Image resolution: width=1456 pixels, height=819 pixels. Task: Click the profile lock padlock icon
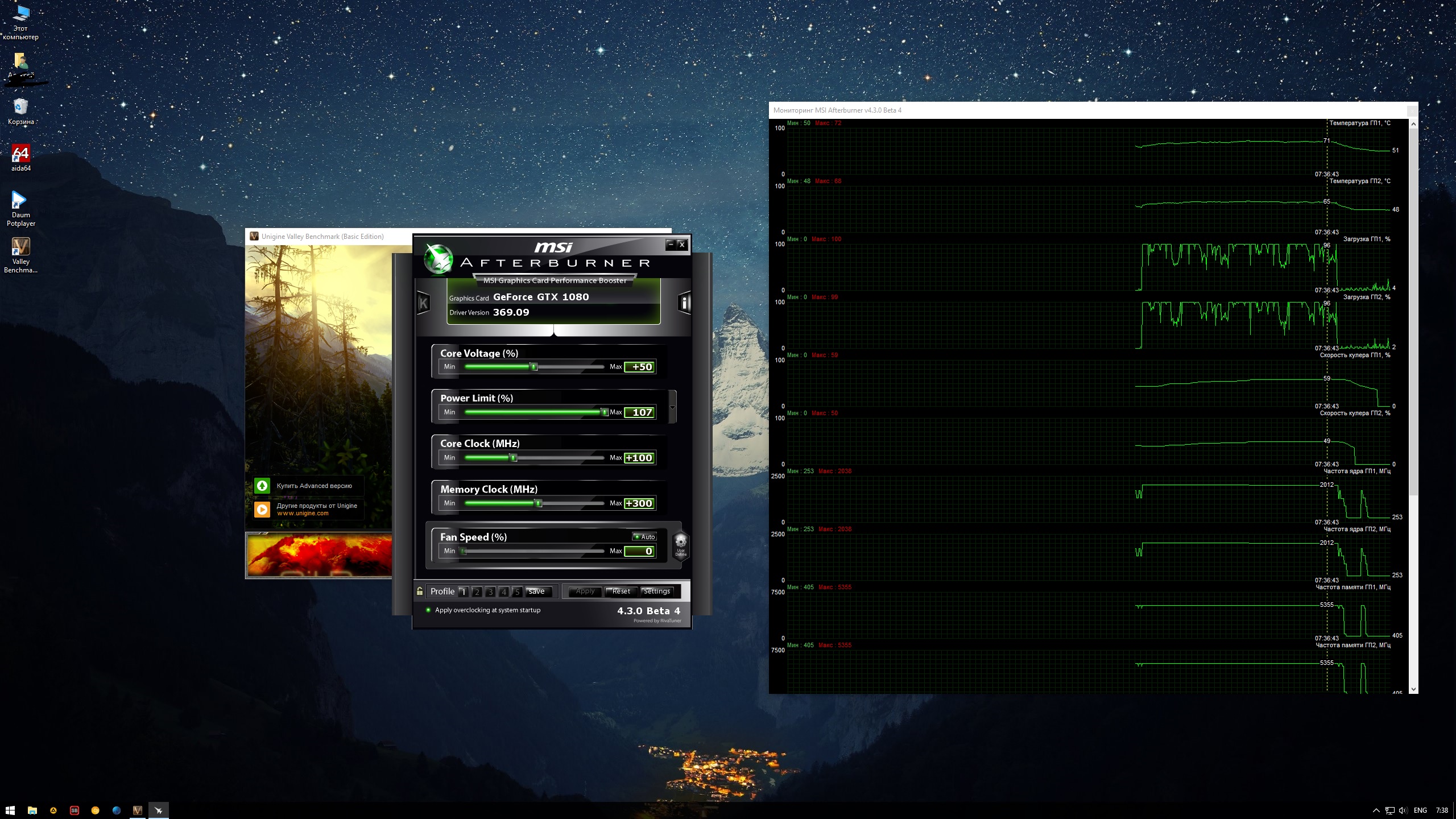[420, 591]
